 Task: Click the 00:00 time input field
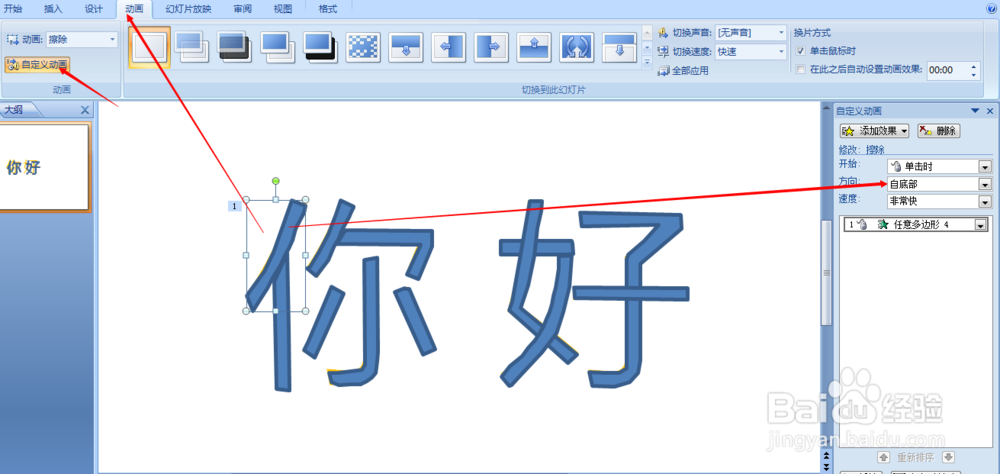click(946, 70)
